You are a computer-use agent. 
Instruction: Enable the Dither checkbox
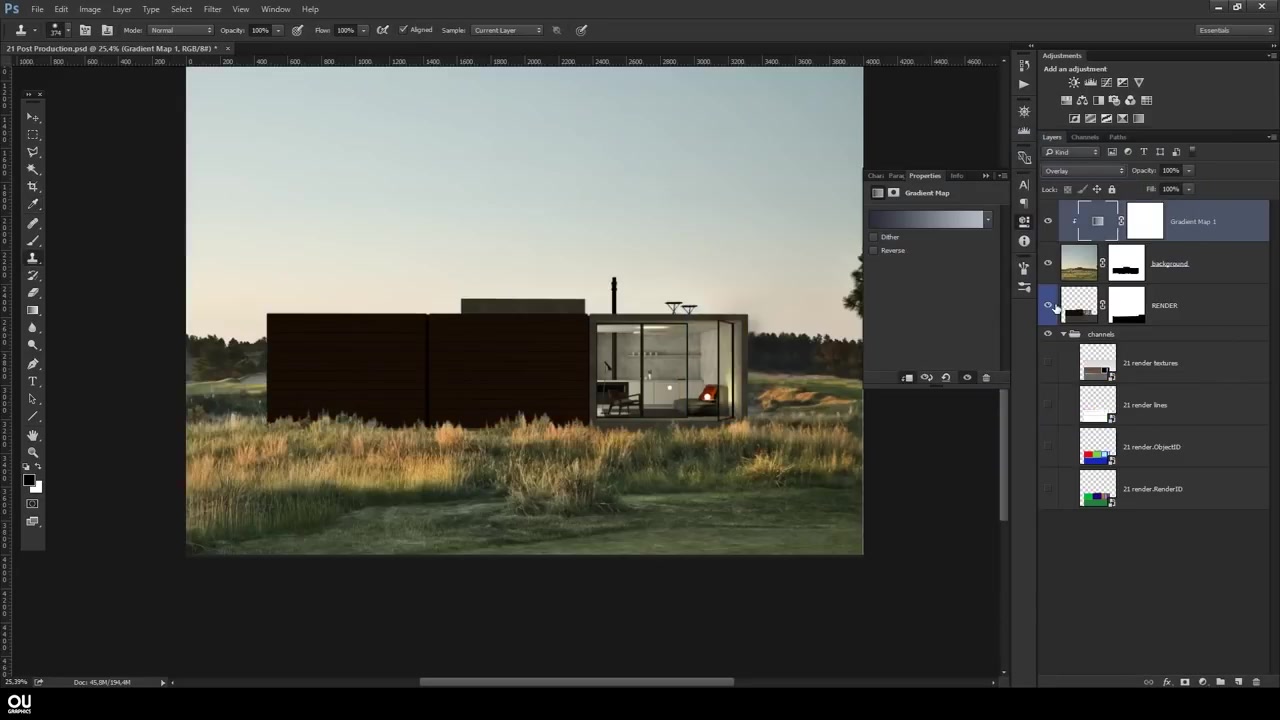click(x=874, y=237)
